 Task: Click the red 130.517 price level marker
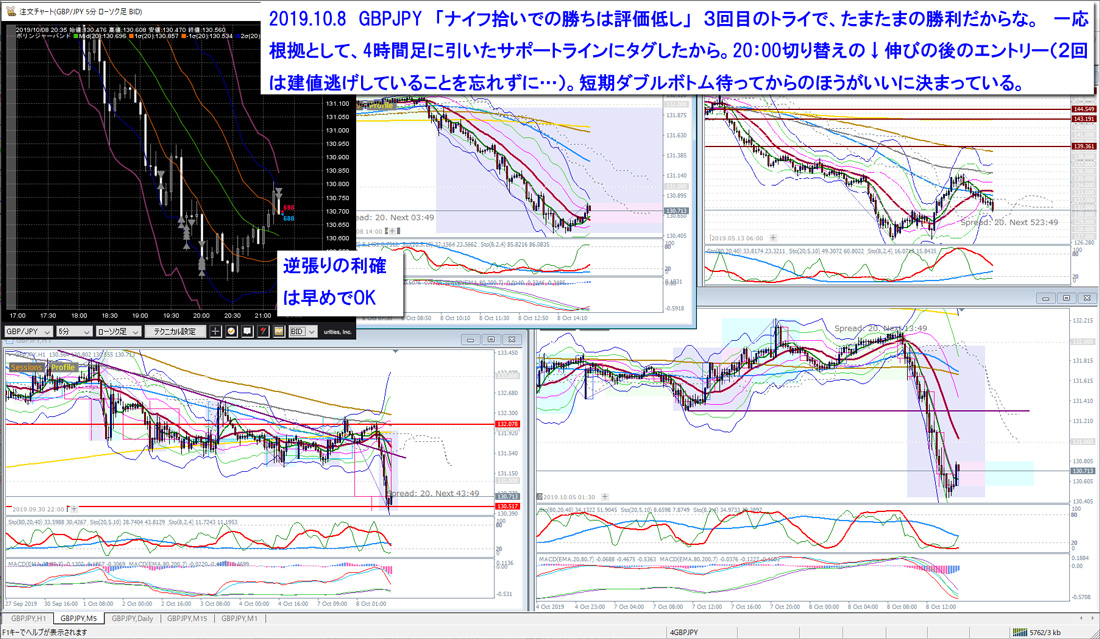click(509, 507)
